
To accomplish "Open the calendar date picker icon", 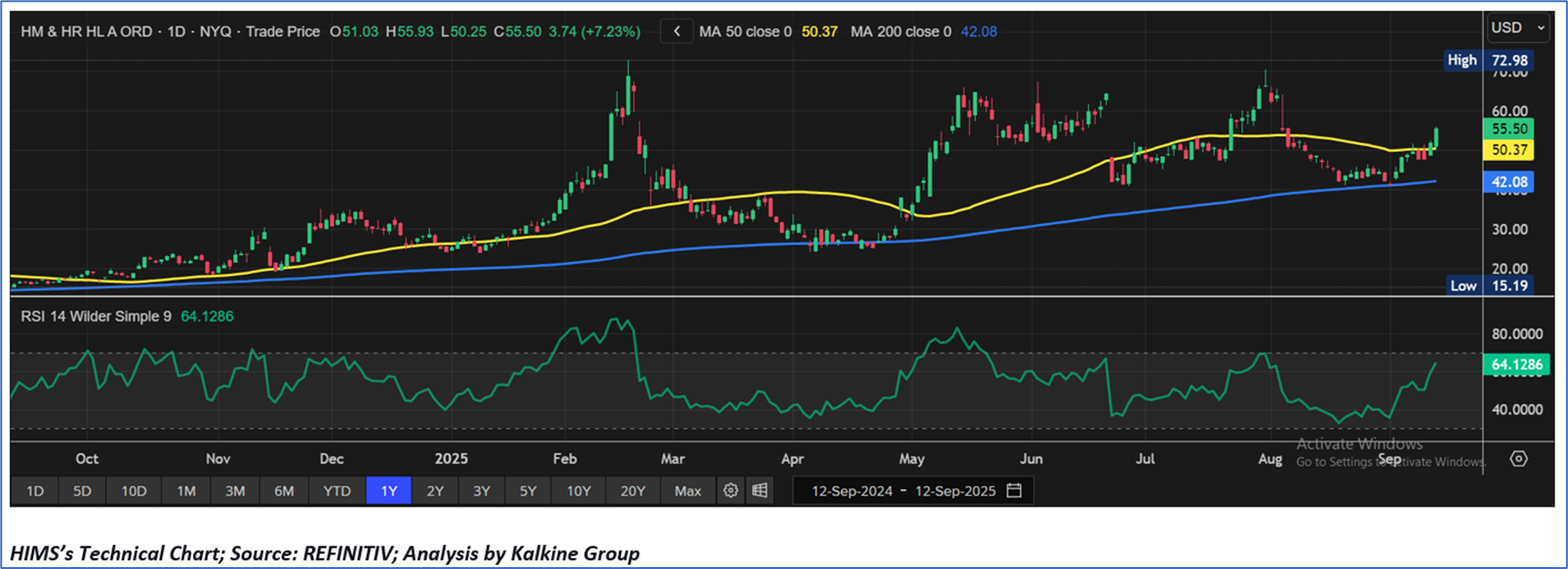I will pos(1014,491).
